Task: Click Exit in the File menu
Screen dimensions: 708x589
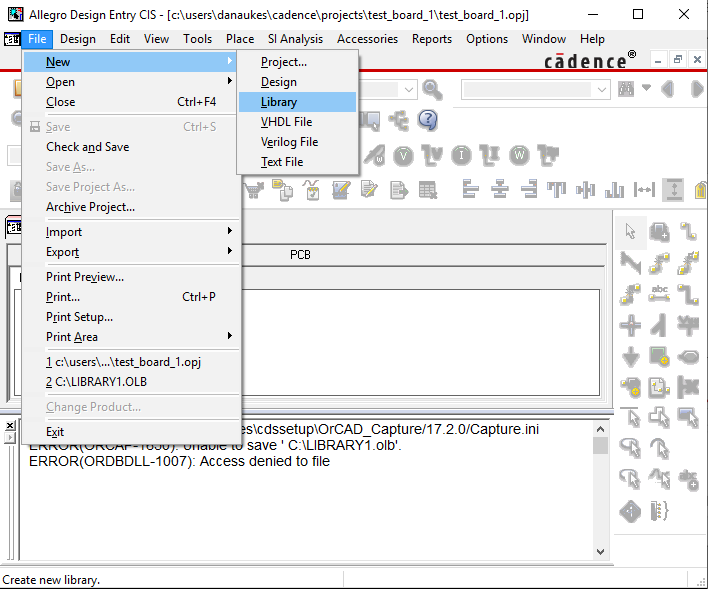Action: pyautogui.click(x=130, y=432)
